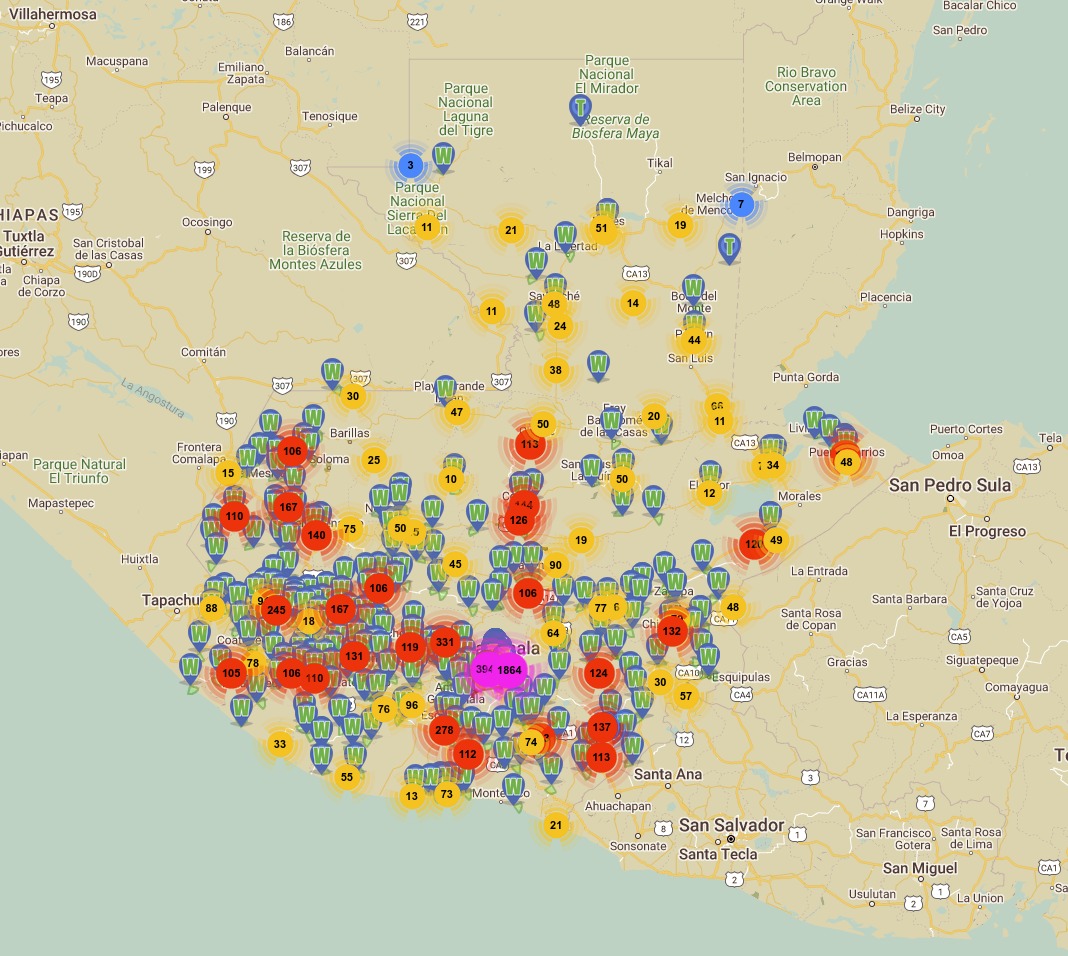Expand the yellow 57 cluster near Esquipulas
Viewport: 1068px width, 956px height.
pos(686,696)
